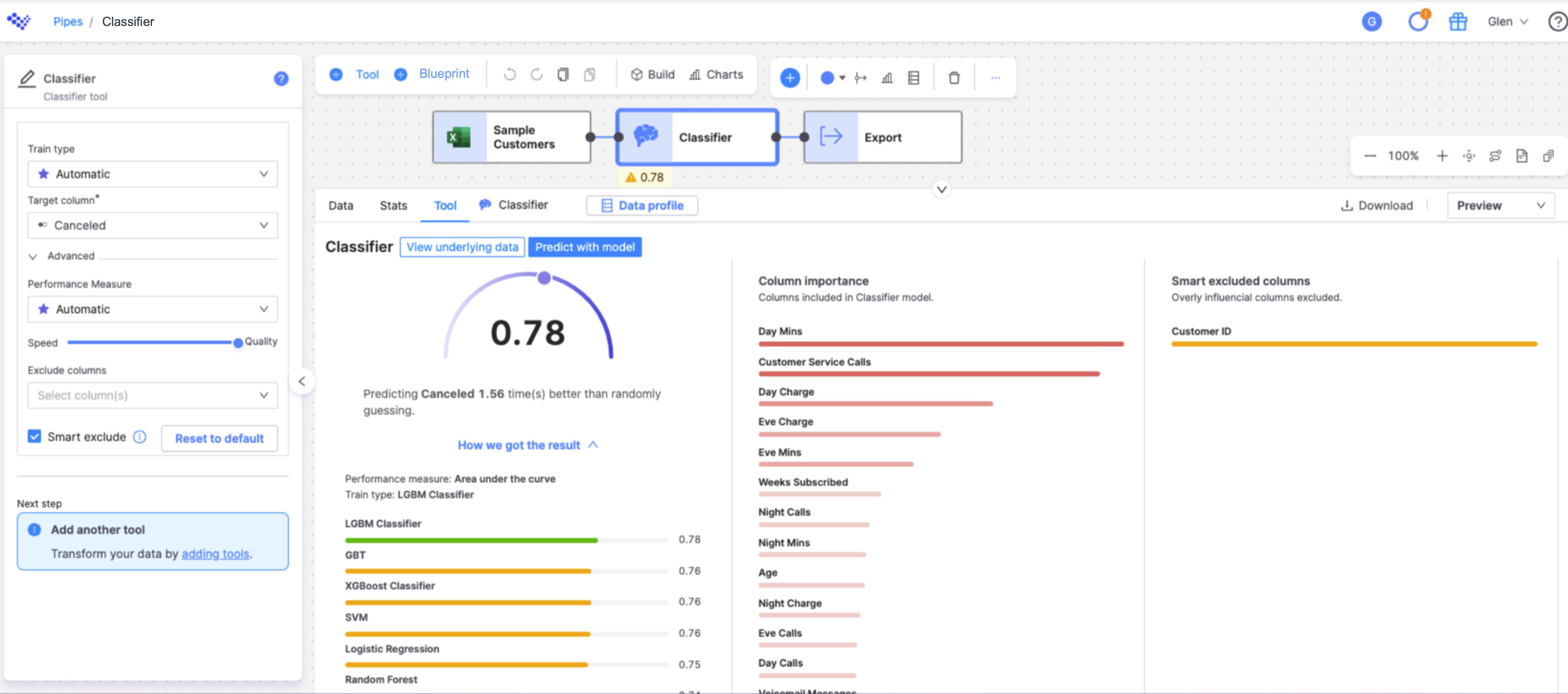Switch to the Stats tab
Image resolution: width=1568 pixels, height=694 pixels.
point(393,205)
